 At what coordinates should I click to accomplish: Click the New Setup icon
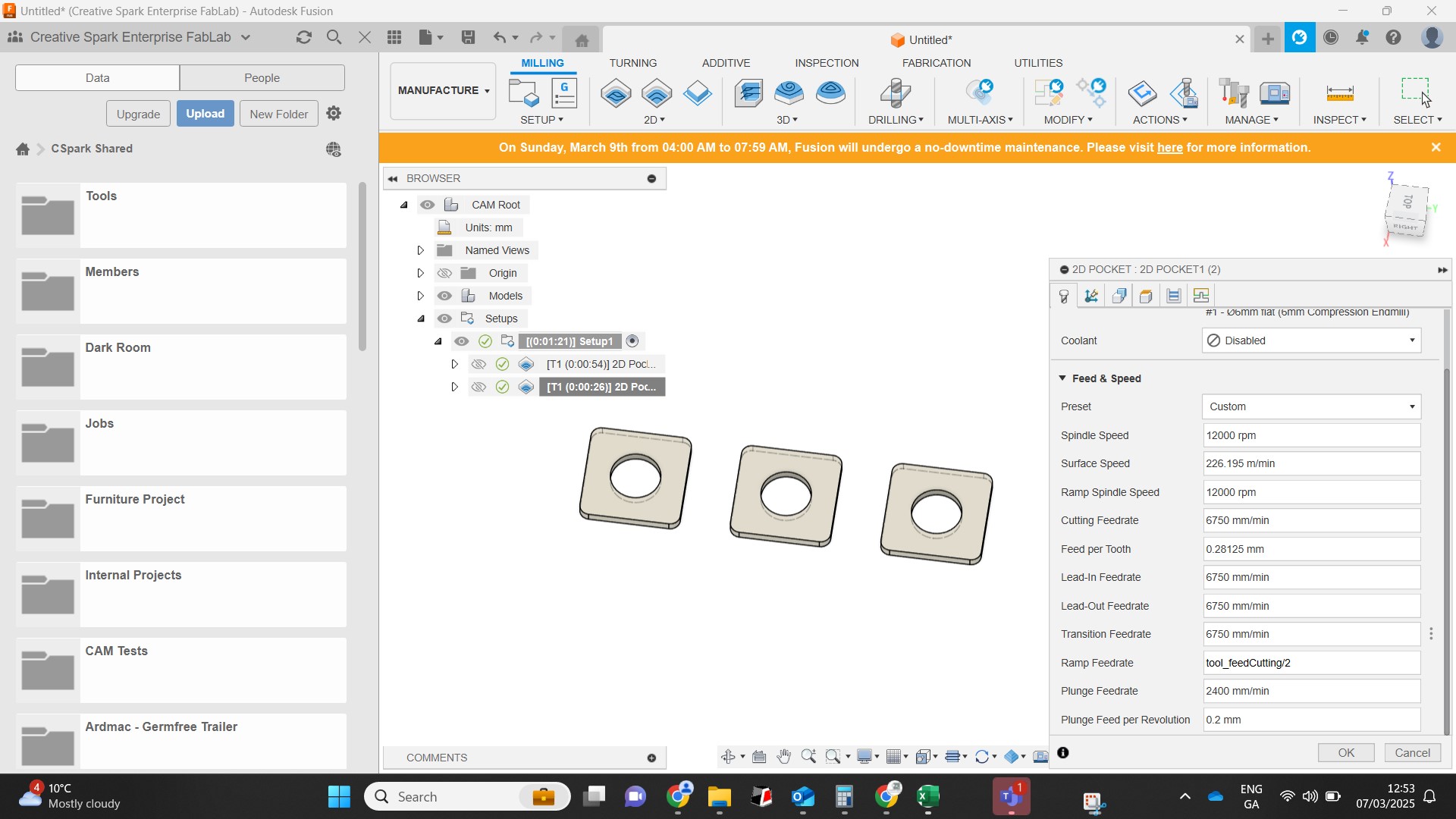pos(524,93)
